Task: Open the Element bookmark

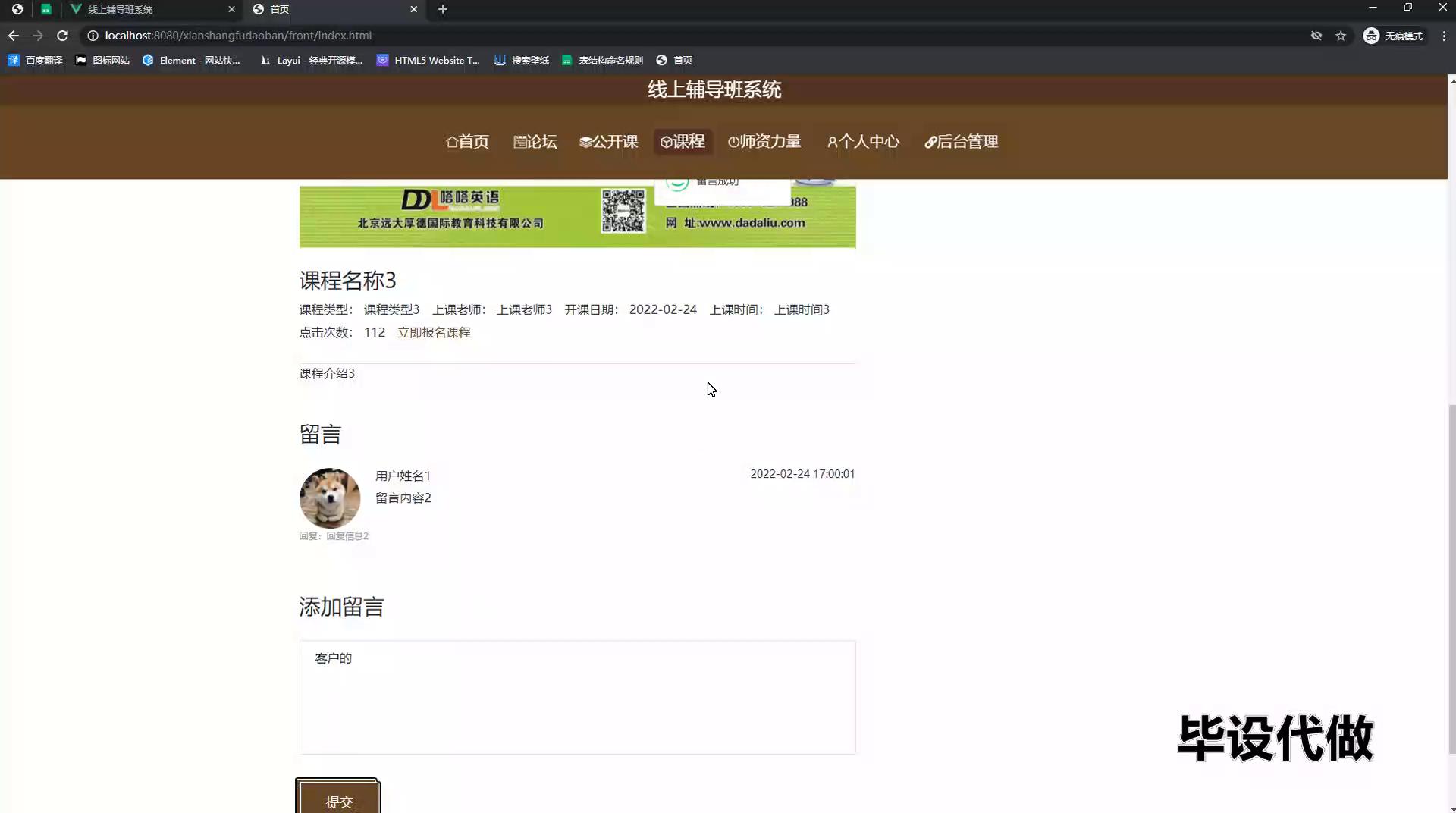Action: tap(191, 60)
